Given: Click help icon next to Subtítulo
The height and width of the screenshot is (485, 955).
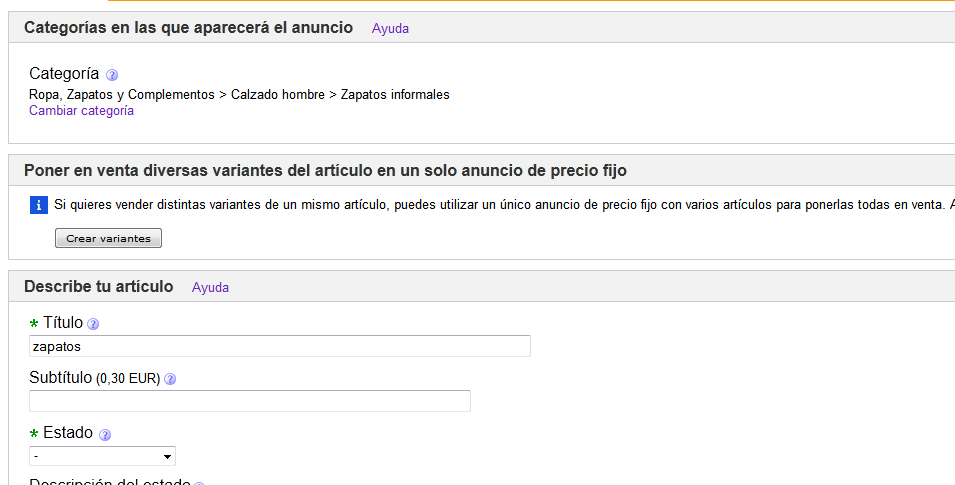Looking at the screenshot, I should click(171, 379).
